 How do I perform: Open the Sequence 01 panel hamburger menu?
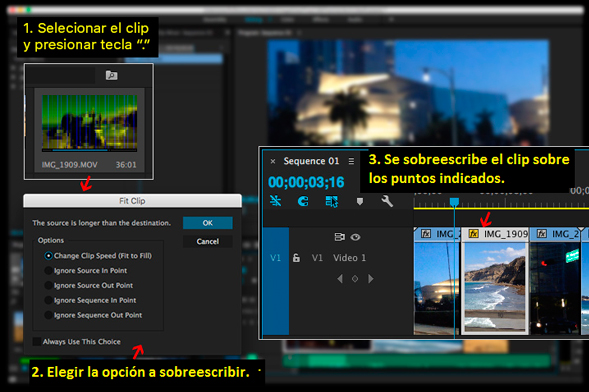351,161
